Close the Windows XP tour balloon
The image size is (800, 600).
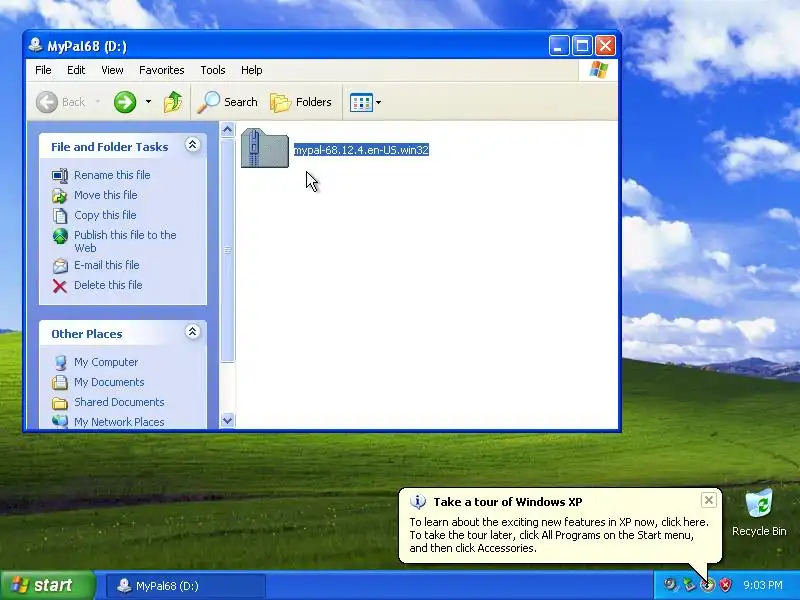click(x=709, y=501)
